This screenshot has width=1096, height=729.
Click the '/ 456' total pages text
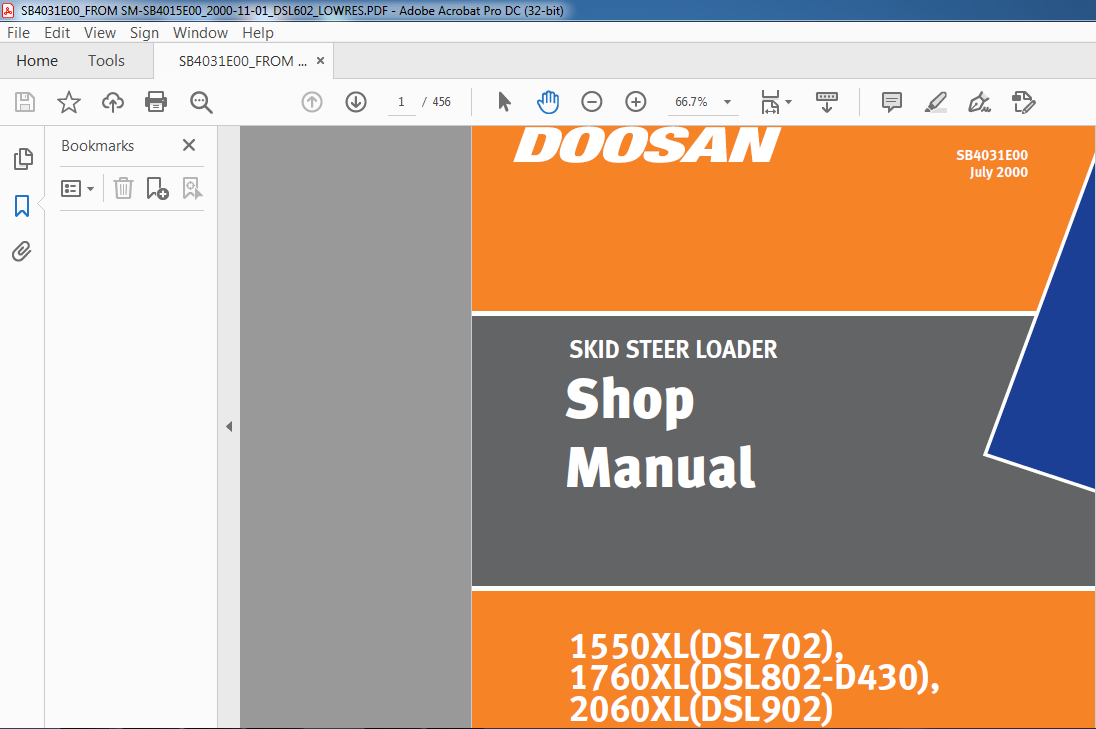click(x=437, y=102)
